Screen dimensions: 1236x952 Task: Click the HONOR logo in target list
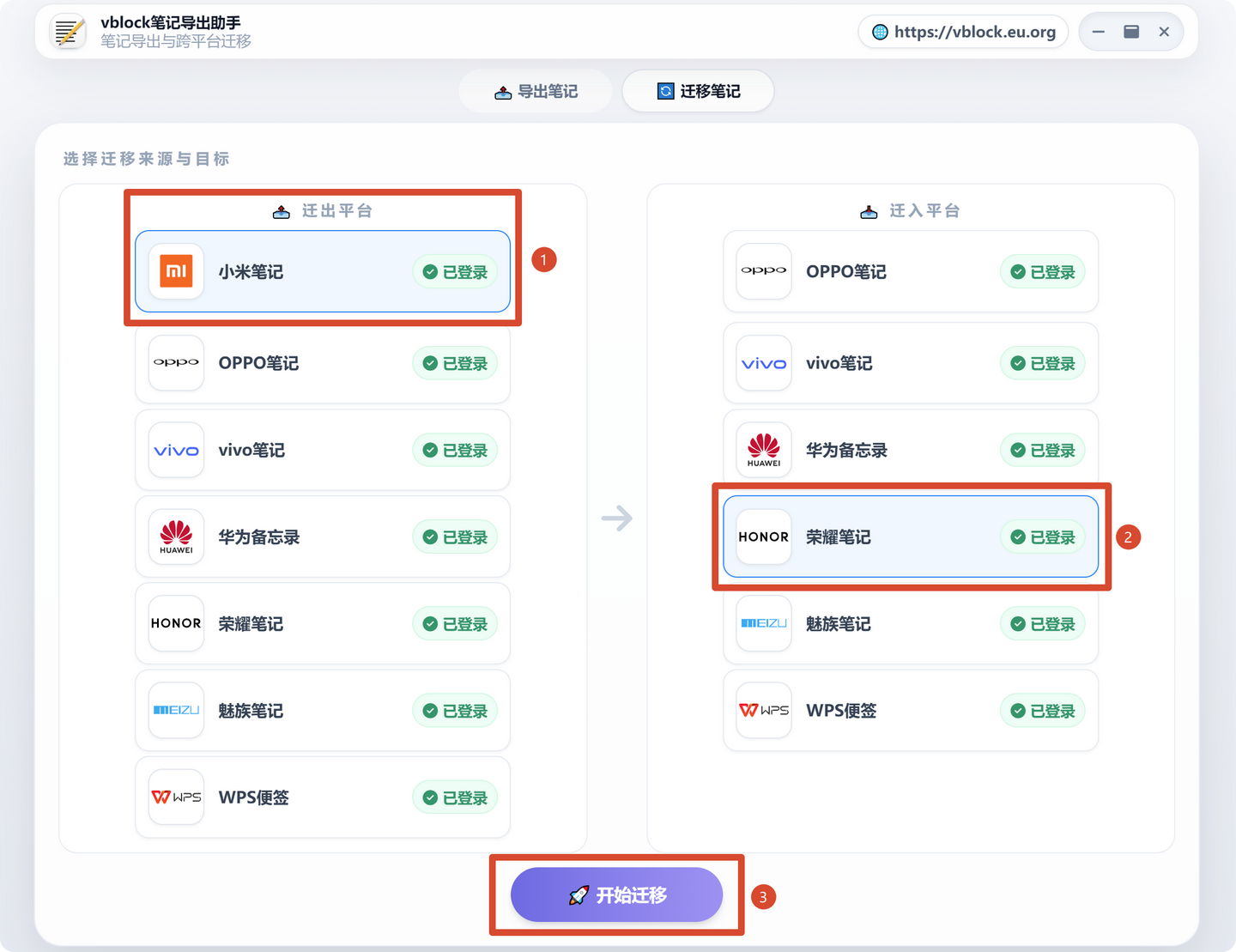tap(764, 537)
